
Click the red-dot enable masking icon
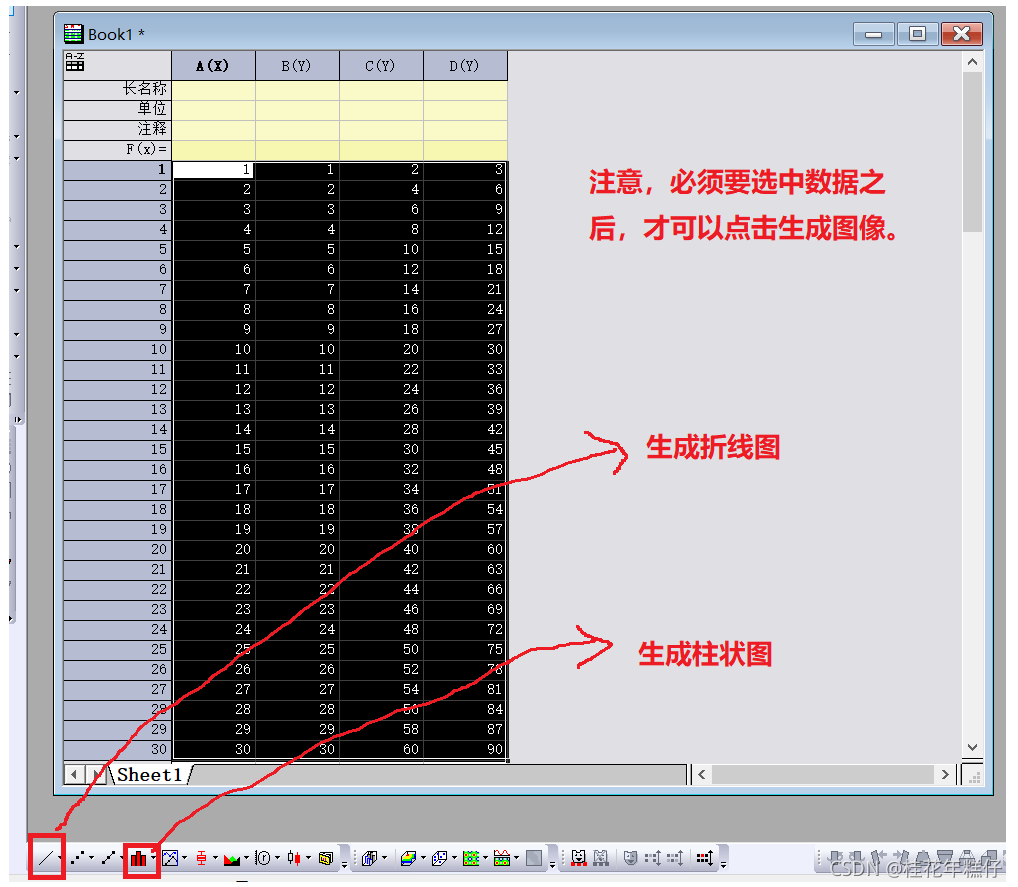click(704, 858)
